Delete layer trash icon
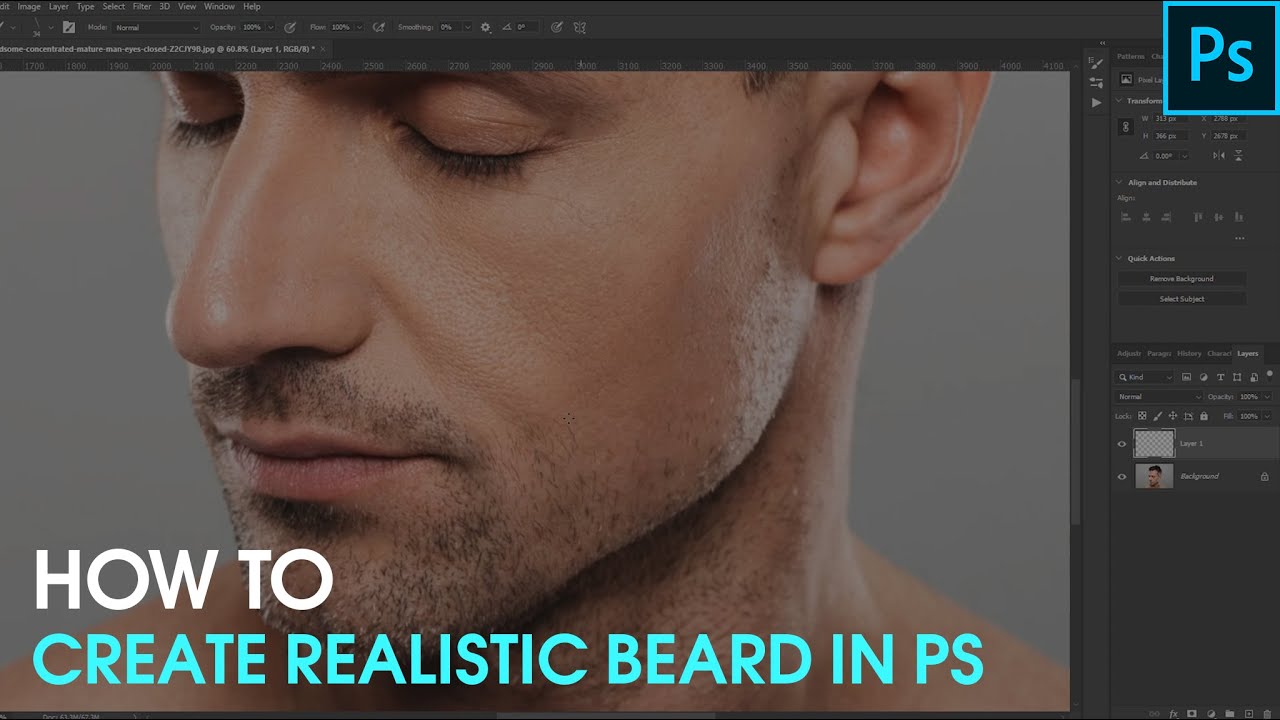The height and width of the screenshot is (720, 1280). (x=1267, y=714)
